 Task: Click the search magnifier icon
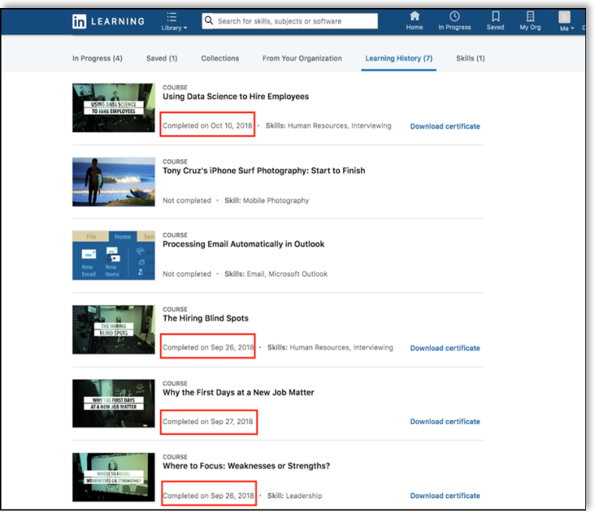[x=209, y=20]
